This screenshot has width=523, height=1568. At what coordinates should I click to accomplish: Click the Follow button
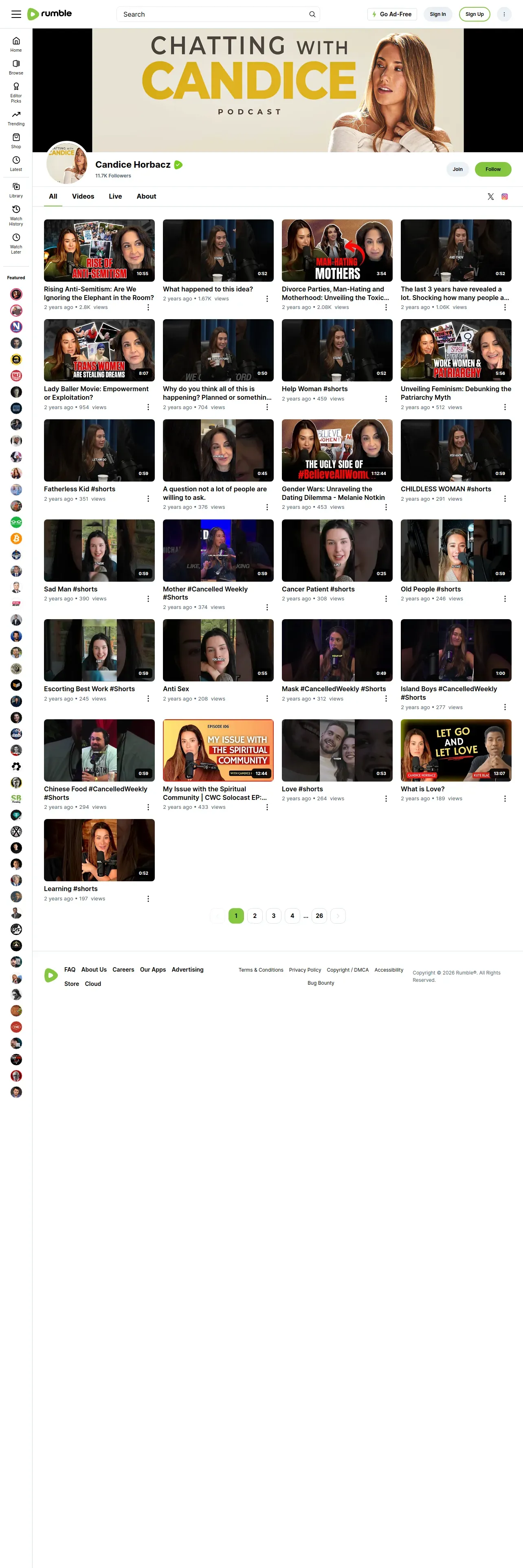(x=492, y=169)
